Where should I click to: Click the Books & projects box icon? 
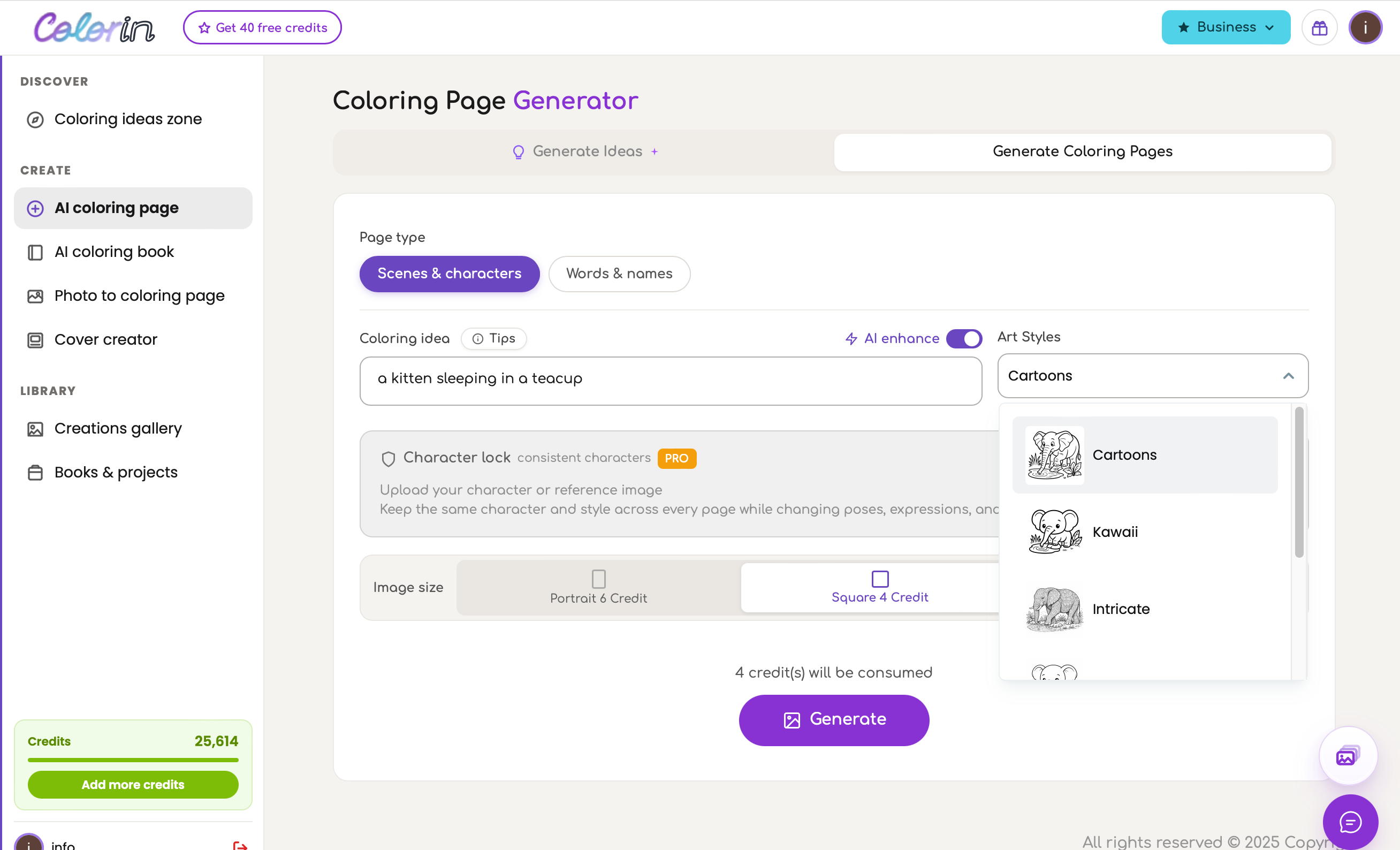tap(35, 473)
